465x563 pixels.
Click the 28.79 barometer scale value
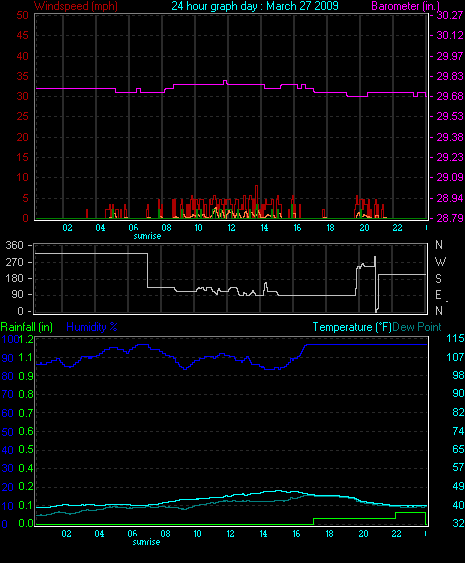(450, 218)
